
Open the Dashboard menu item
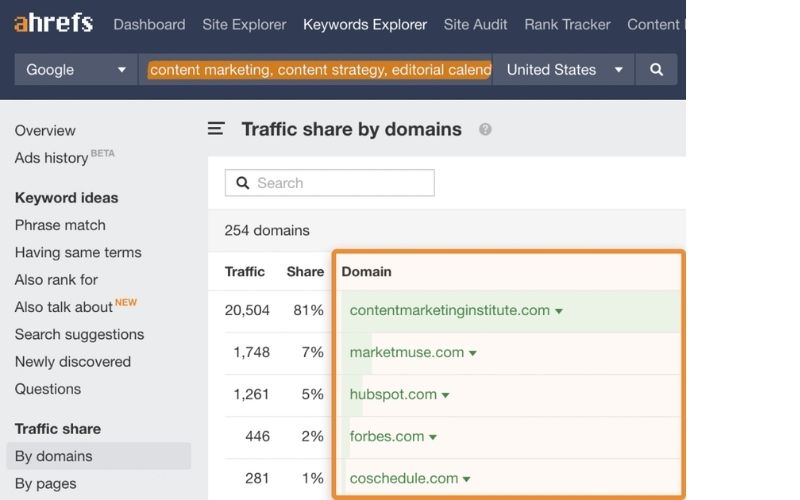pos(149,24)
